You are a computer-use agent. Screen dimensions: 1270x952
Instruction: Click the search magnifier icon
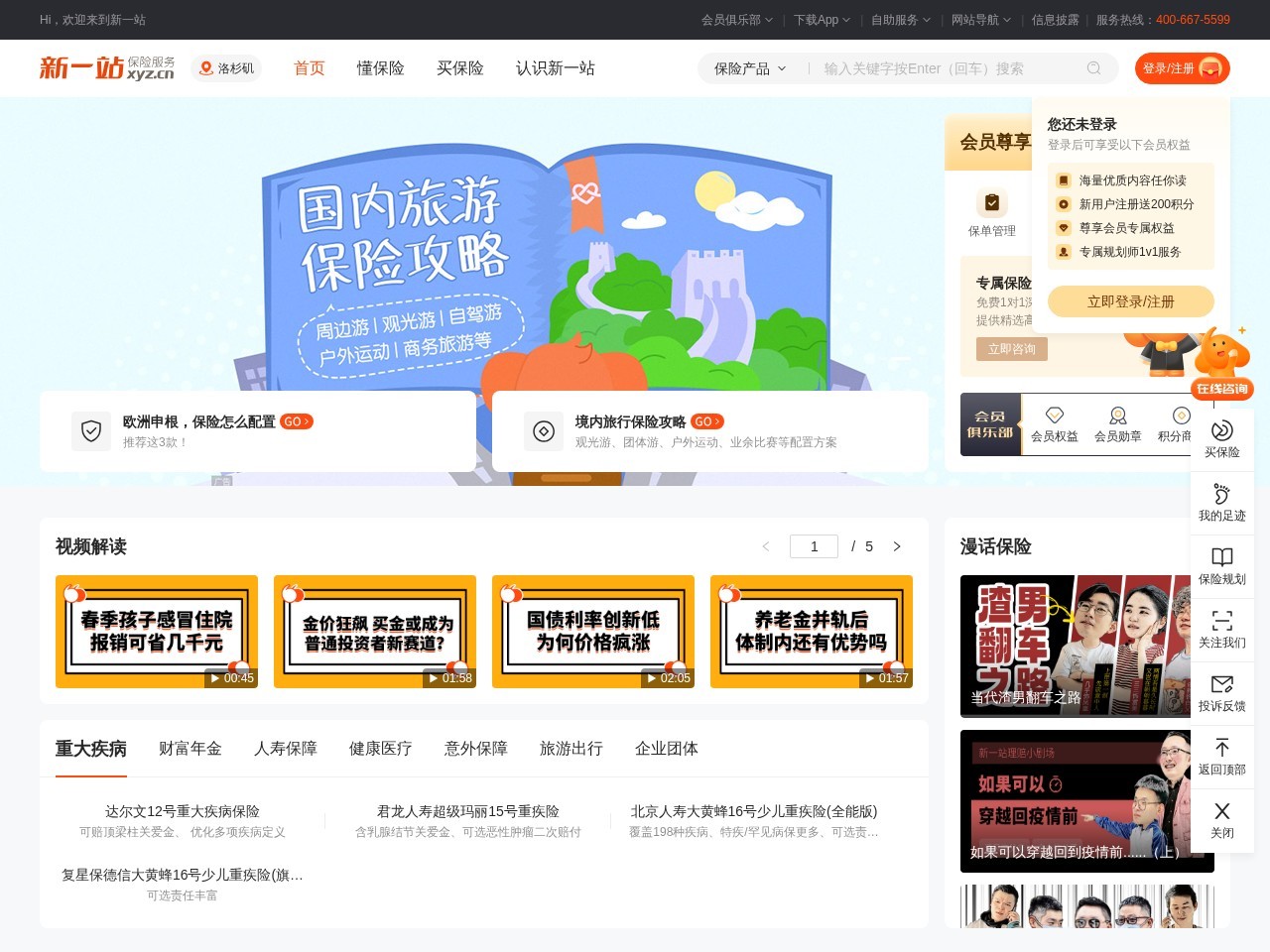pyautogui.click(x=1093, y=68)
